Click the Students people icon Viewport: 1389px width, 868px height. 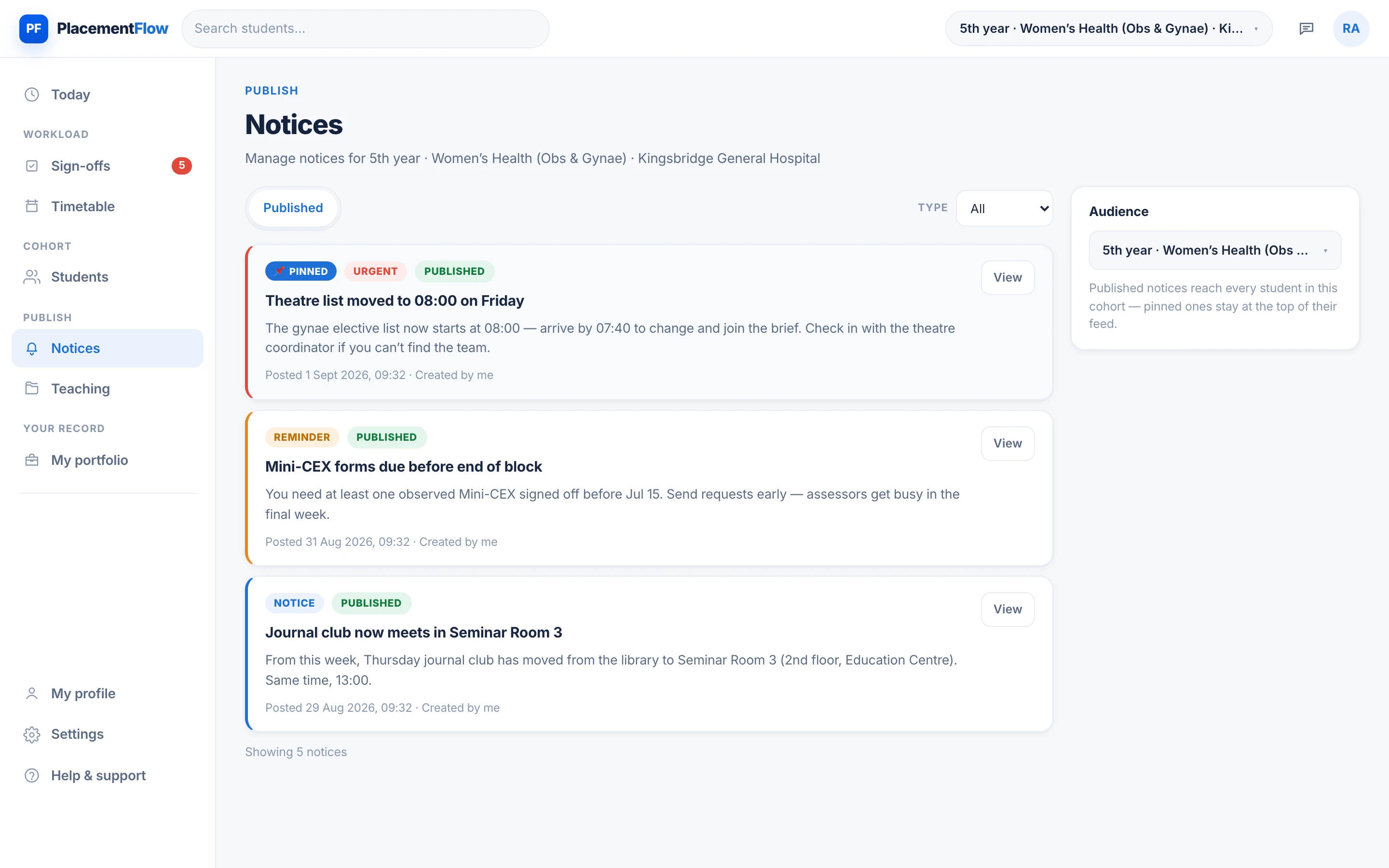click(32, 277)
